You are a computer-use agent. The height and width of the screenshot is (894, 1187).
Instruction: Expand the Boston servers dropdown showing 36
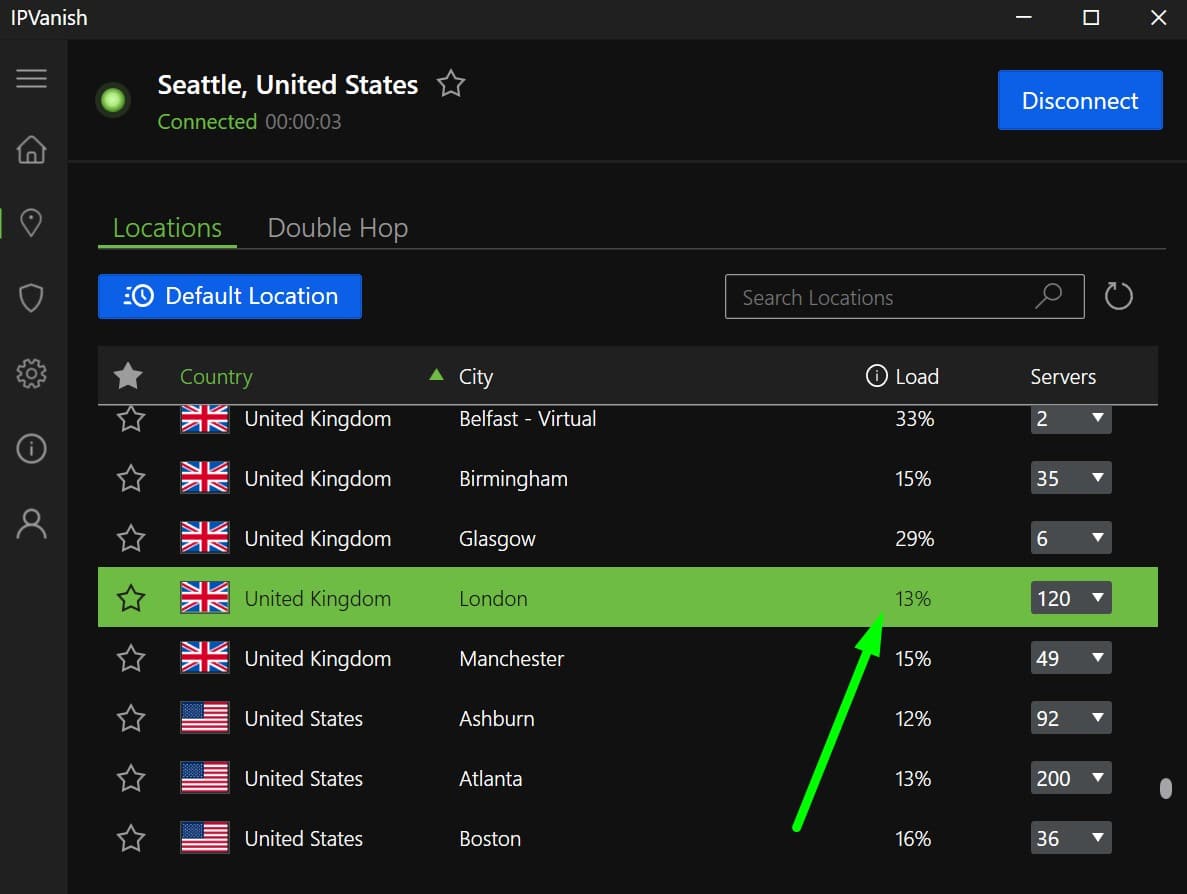1070,838
